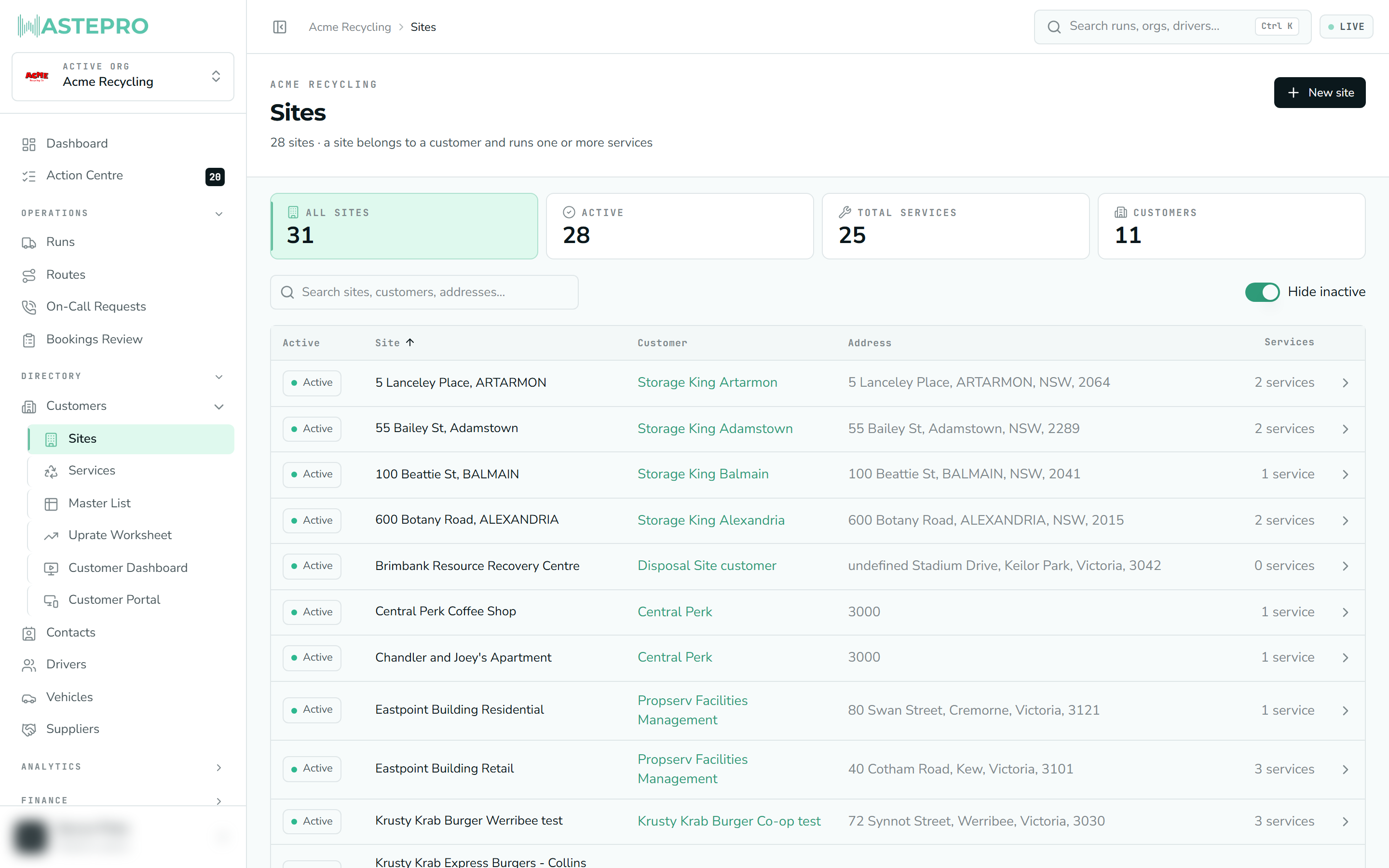1389x868 pixels.
Task: Click the Uprate Worksheet trend icon
Action: coord(51,536)
